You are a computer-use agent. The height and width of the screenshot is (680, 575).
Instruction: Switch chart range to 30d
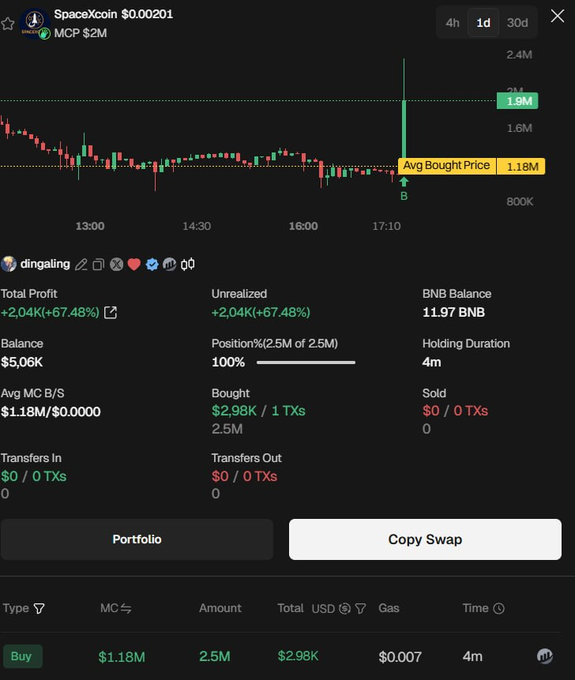coord(517,23)
